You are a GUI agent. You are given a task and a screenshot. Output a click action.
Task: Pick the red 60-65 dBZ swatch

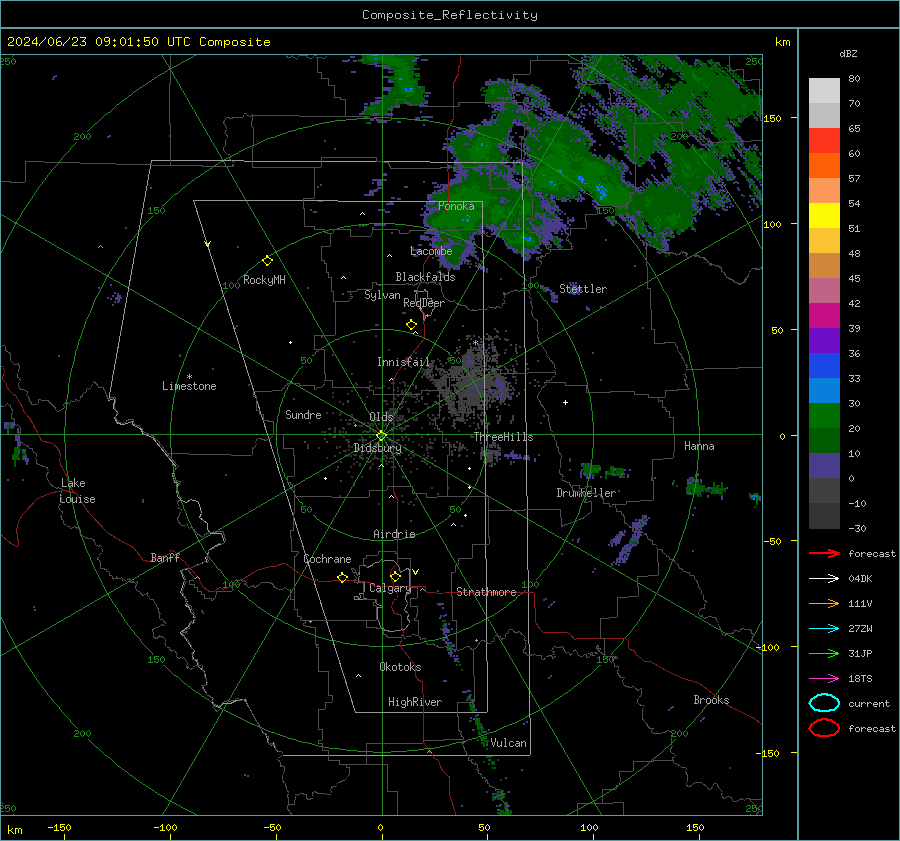pyautogui.click(x=824, y=141)
